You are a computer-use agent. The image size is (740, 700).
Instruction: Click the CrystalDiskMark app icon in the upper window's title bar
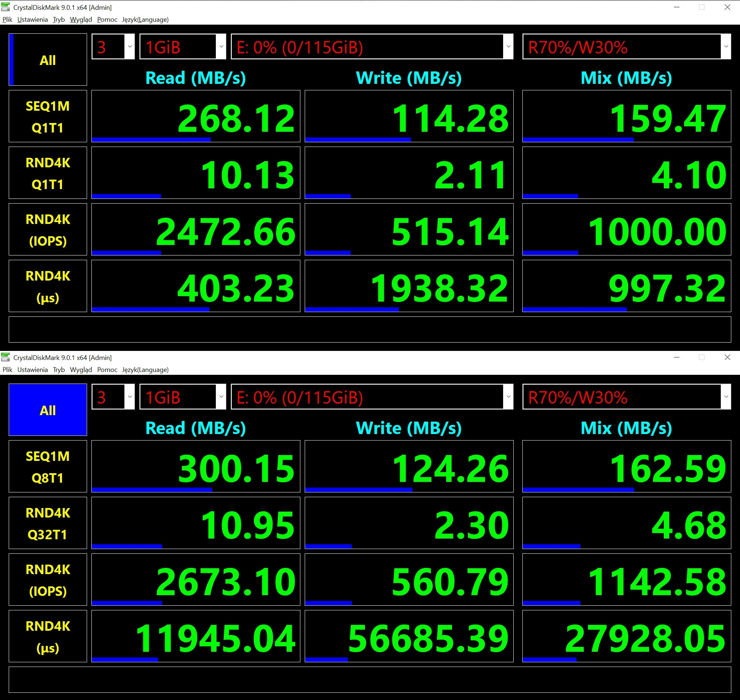coord(6,7)
